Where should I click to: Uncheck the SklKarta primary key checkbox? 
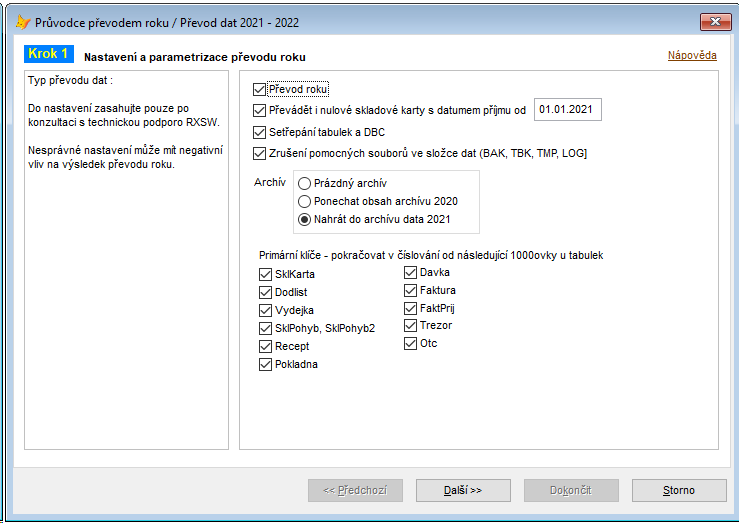265,274
